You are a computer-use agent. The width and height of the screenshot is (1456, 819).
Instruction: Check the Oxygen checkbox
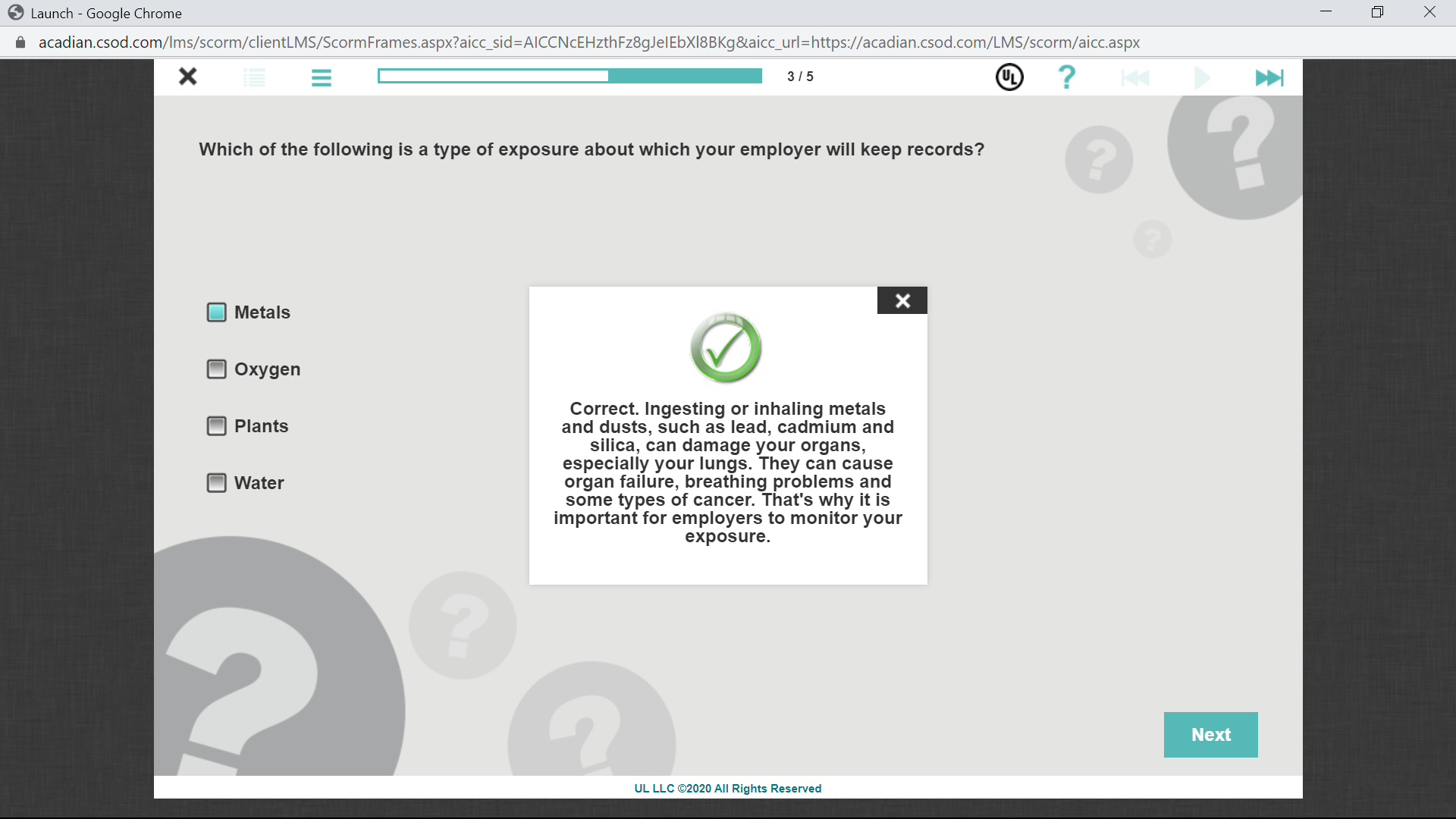point(217,369)
